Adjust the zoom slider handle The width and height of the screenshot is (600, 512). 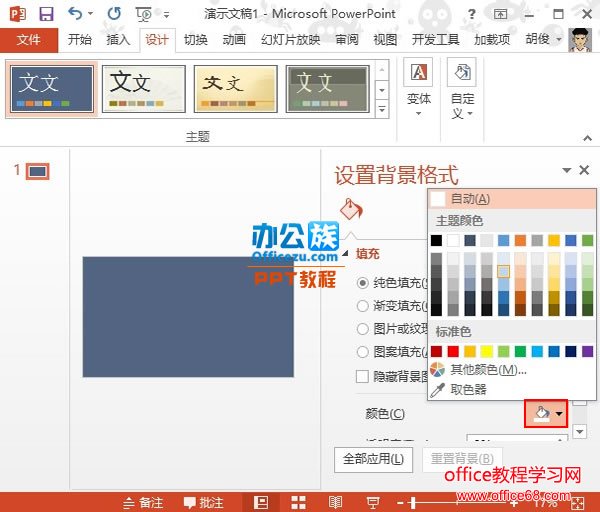point(413,502)
